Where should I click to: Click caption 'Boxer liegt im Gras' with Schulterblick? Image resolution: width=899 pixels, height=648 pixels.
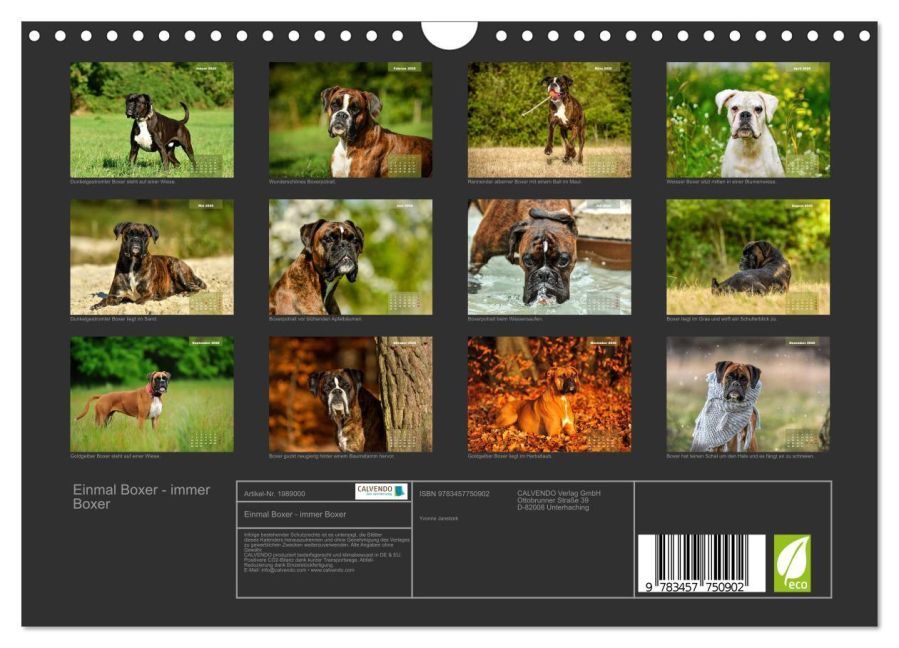(x=721, y=319)
